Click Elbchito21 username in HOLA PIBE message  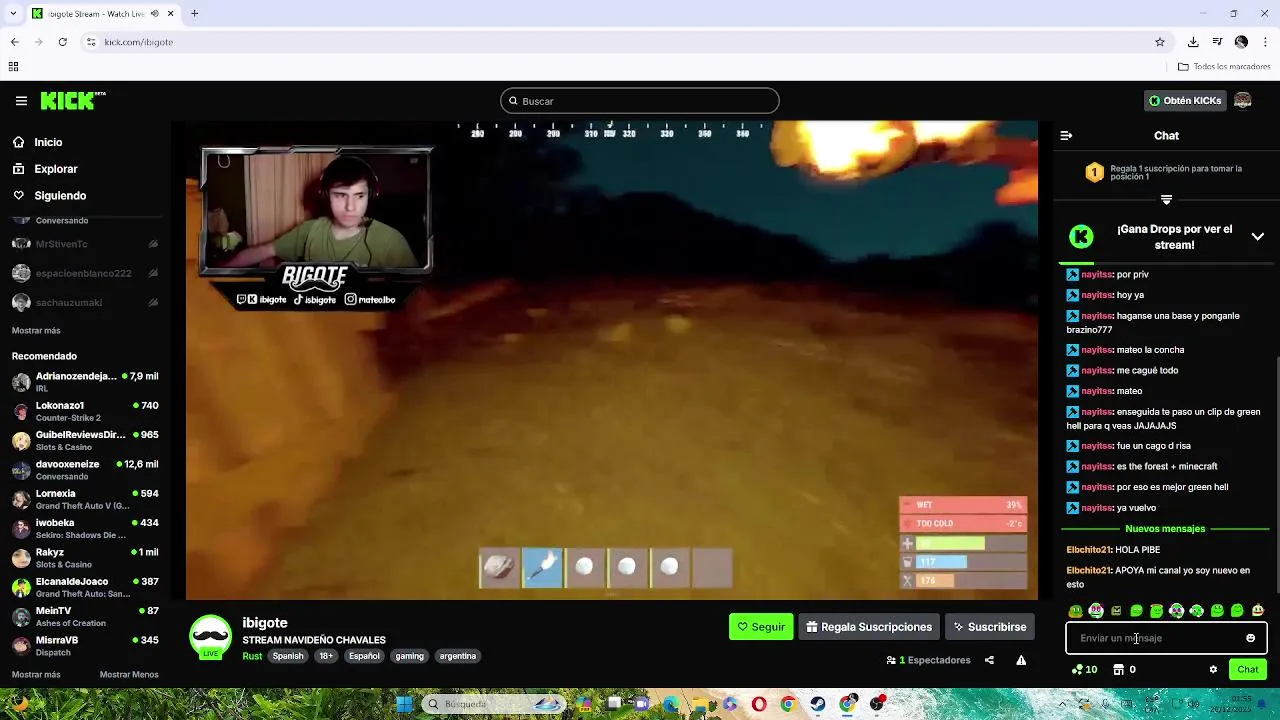click(x=1088, y=549)
